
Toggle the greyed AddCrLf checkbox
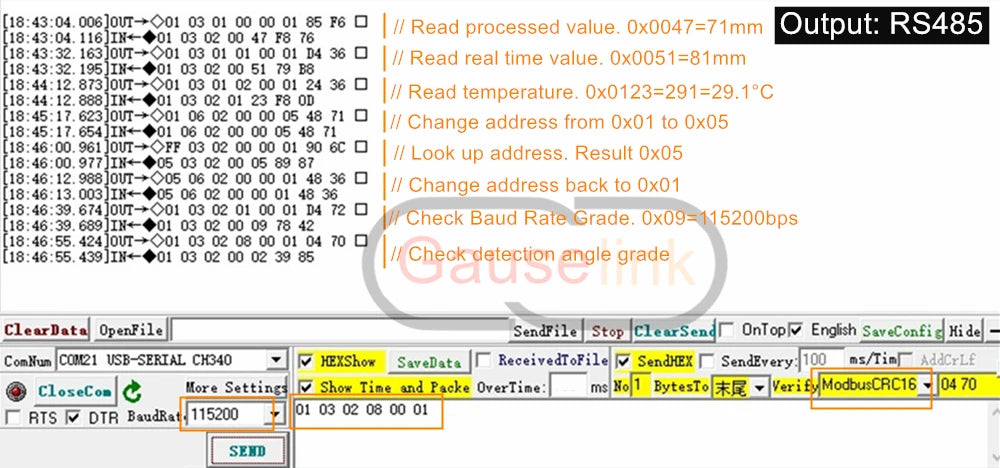[906, 360]
